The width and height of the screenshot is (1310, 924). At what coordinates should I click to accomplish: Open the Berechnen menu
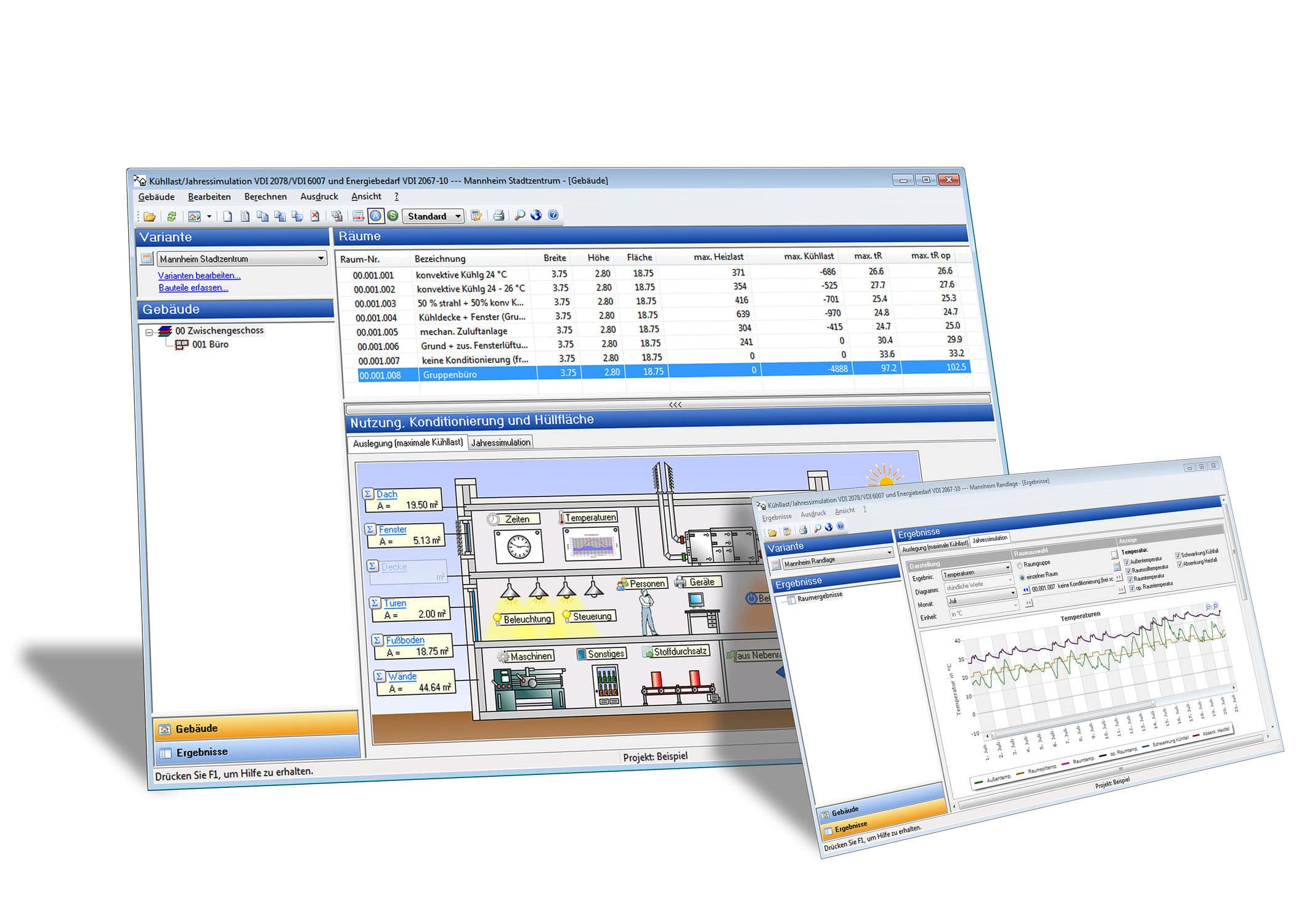(x=265, y=197)
